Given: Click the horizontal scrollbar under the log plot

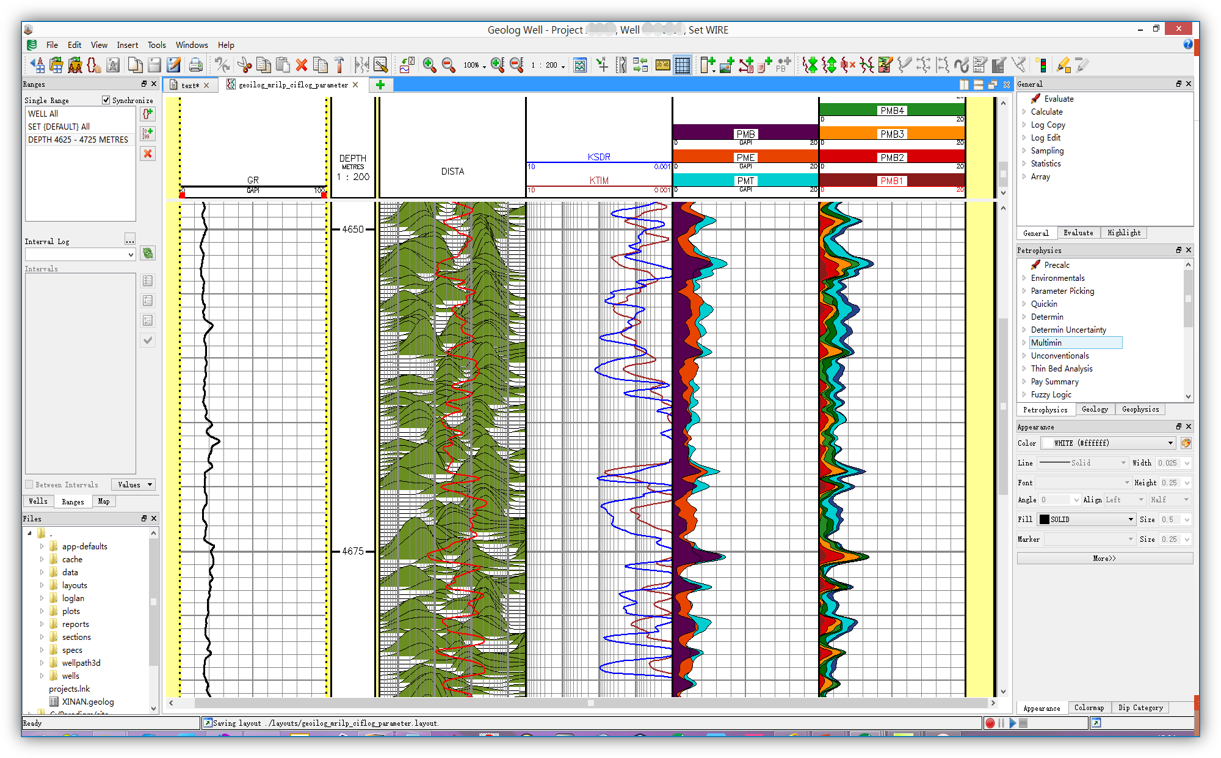Looking at the screenshot, I should pyautogui.click(x=590, y=703).
